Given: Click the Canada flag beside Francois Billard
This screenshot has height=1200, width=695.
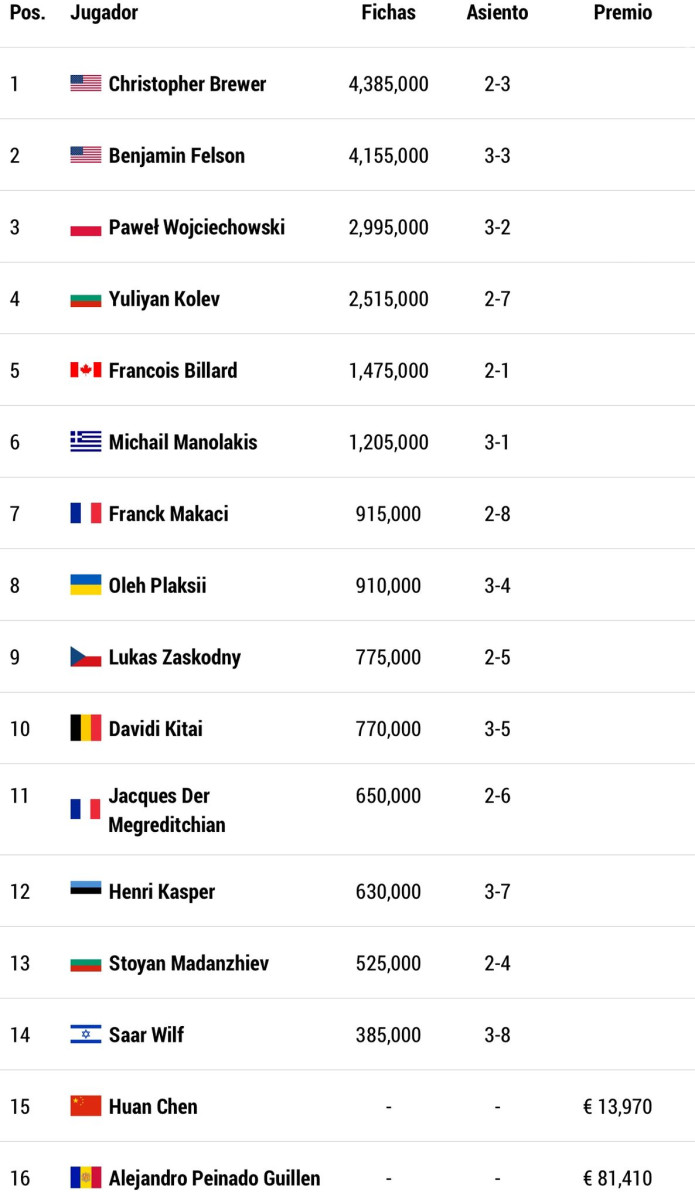Looking at the screenshot, I should coord(85,370).
